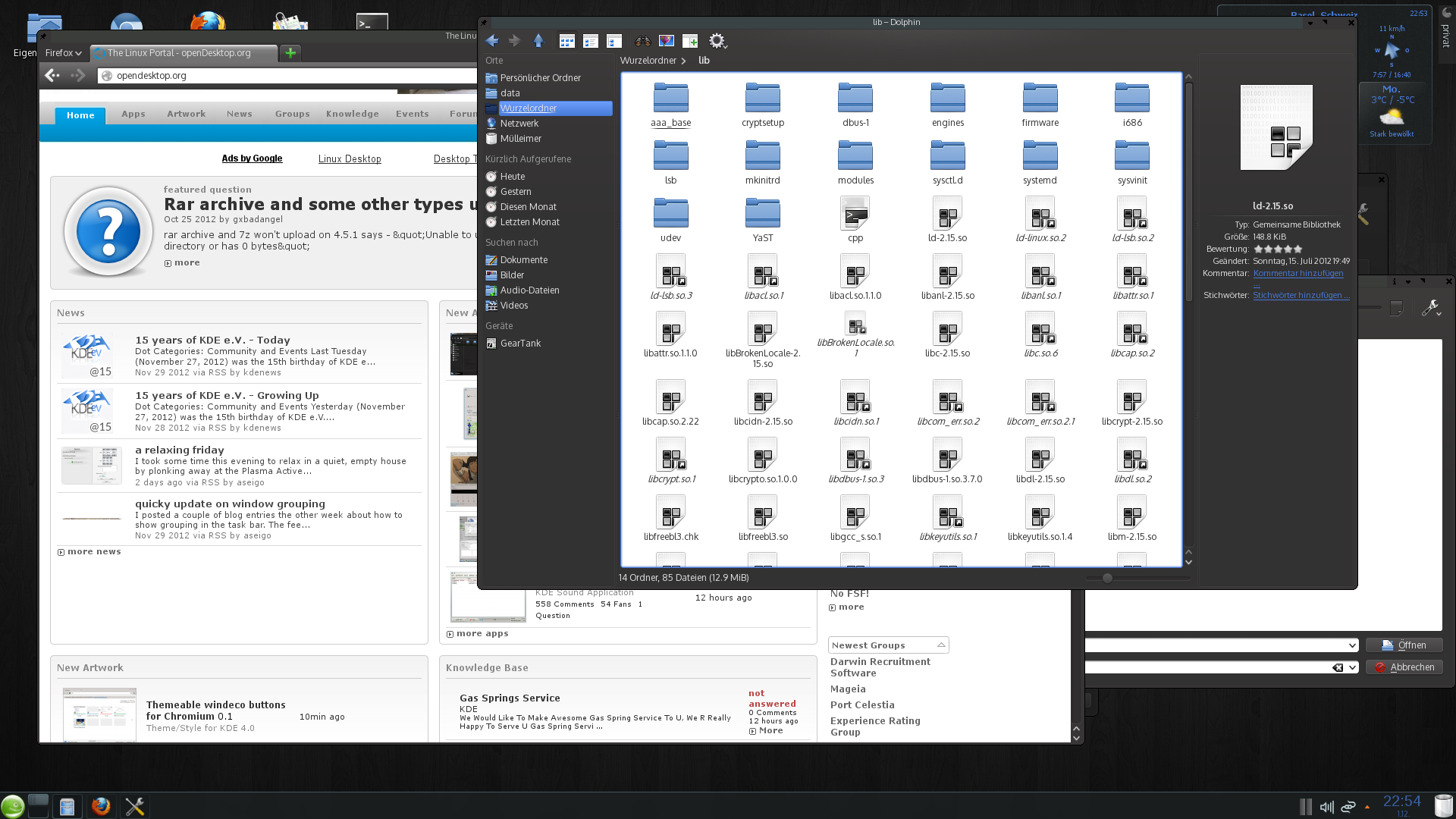Show files accessed Heute

pyautogui.click(x=512, y=177)
